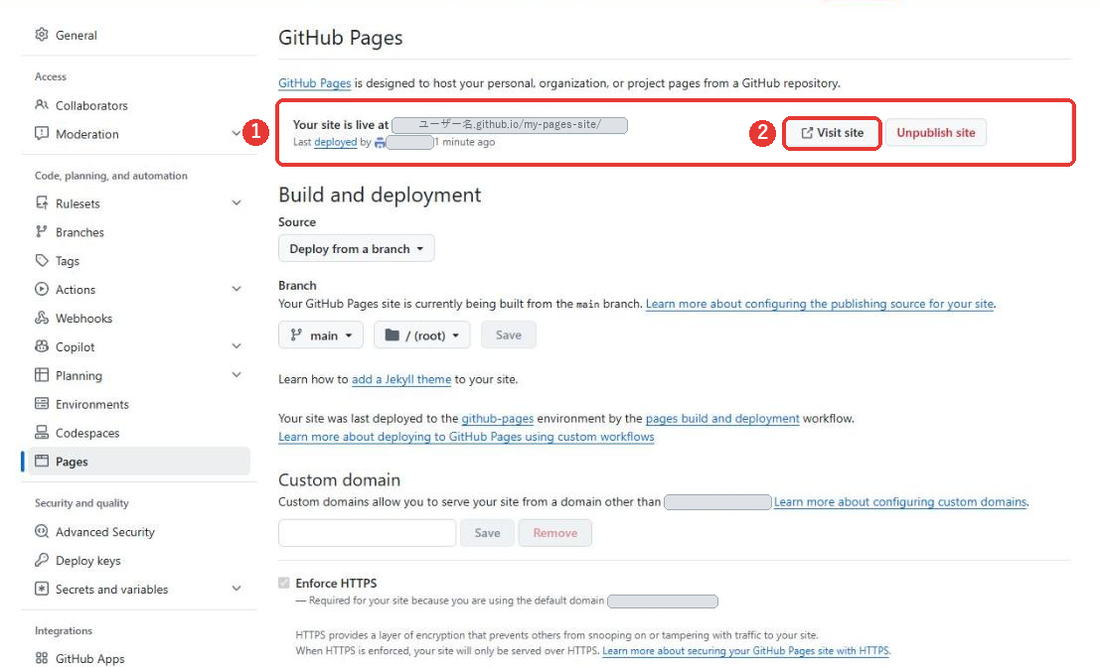The height and width of the screenshot is (667, 1100).
Task: Click the Actions play icon
Action: (41, 289)
